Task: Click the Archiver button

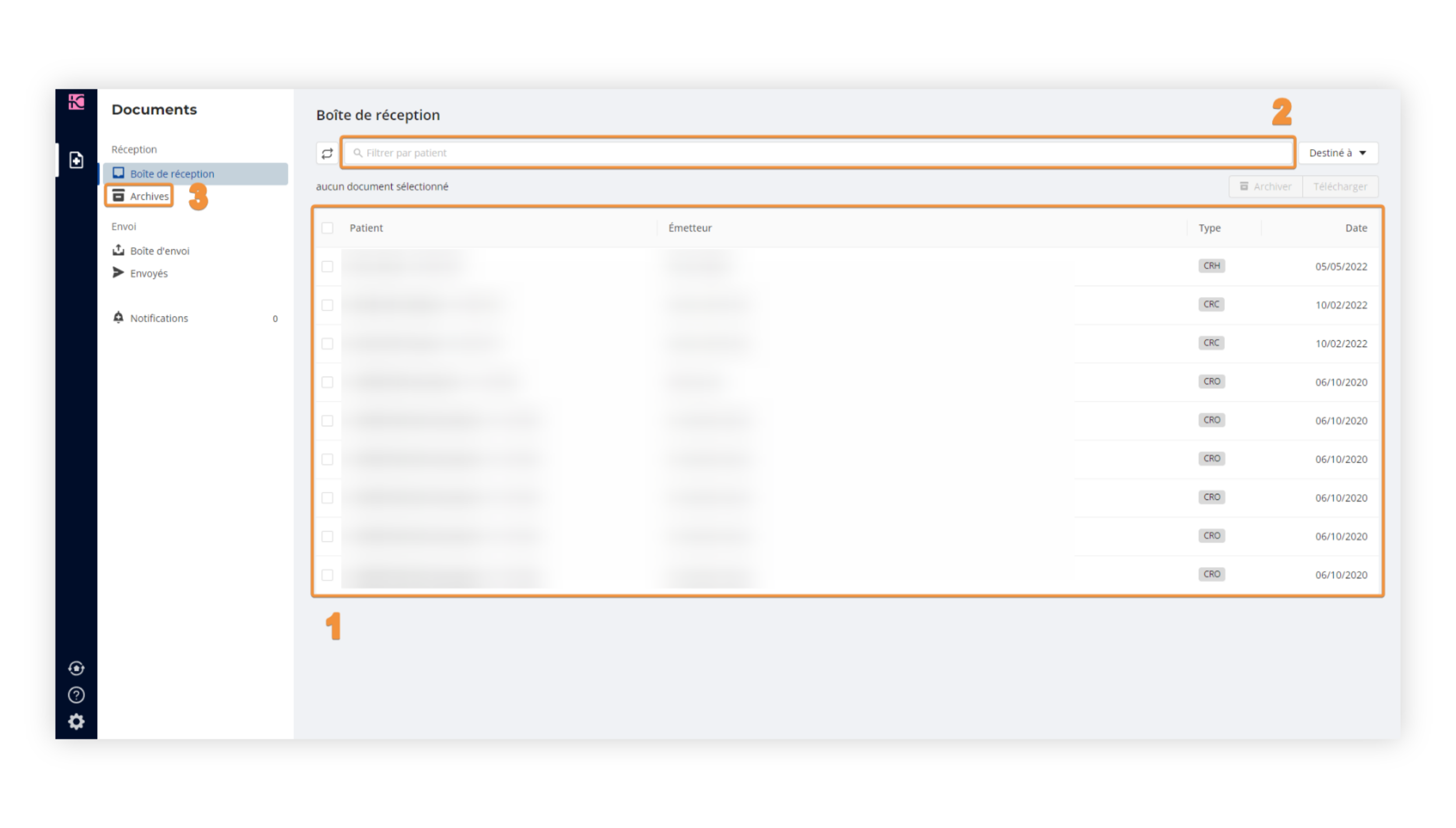Action: [1266, 187]
